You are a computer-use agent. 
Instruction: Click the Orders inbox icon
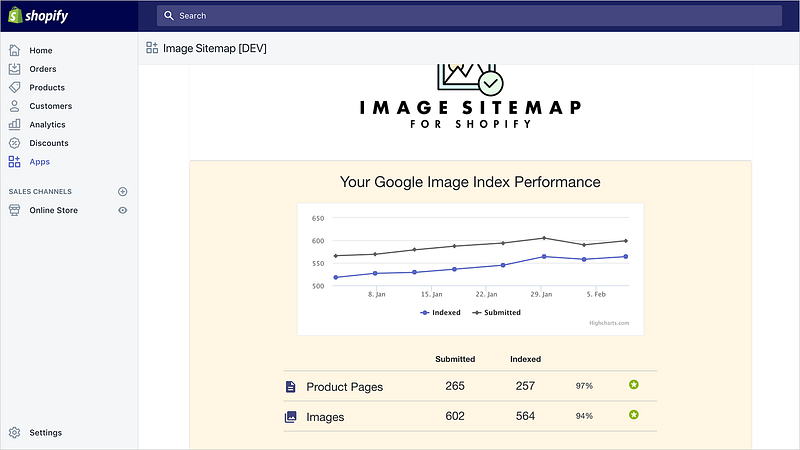tap(14, 69)
